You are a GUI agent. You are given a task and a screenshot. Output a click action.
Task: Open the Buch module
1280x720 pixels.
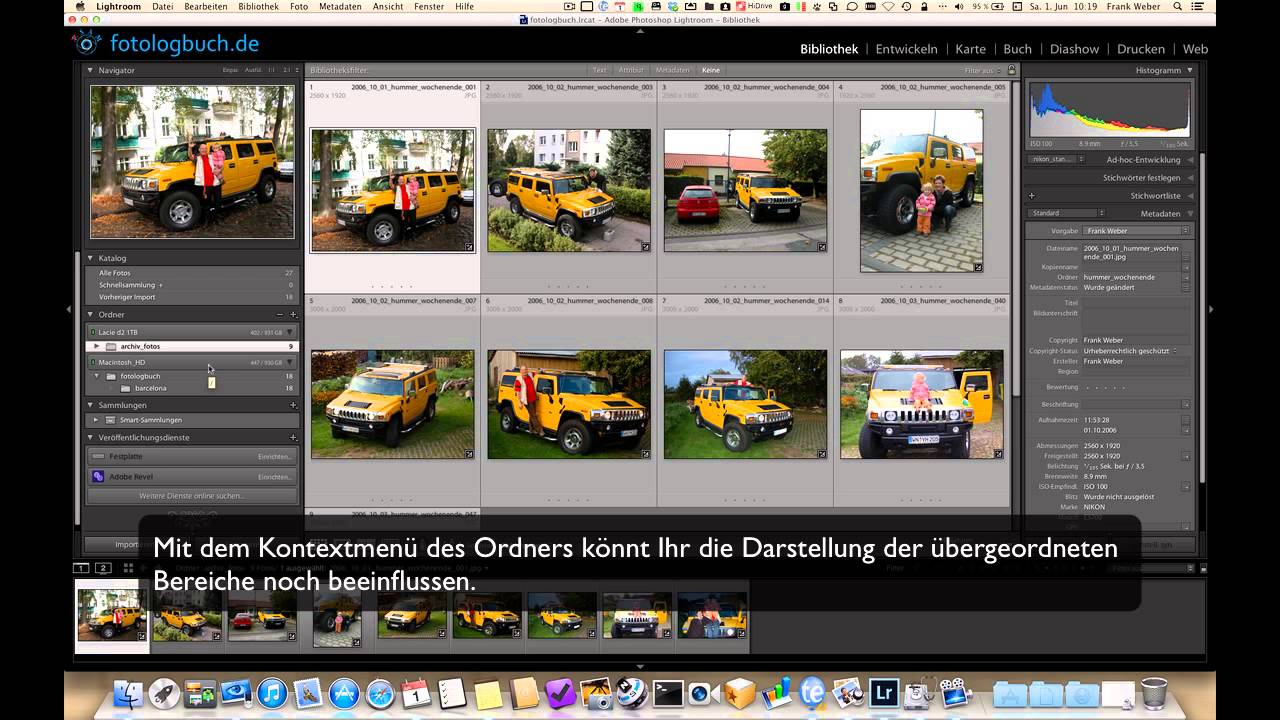1017,49
